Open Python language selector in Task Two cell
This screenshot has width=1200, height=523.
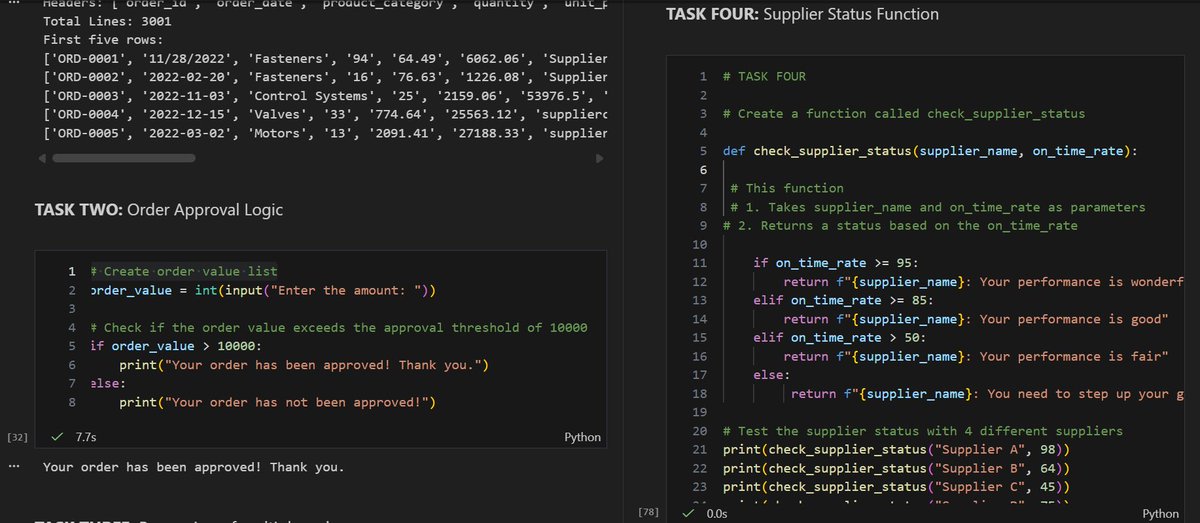point(583,437)
